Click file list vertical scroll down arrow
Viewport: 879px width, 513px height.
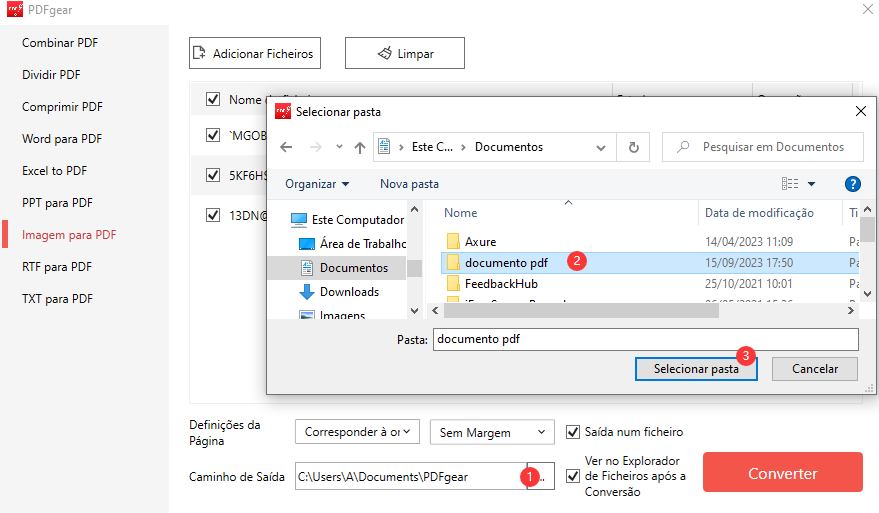click(x=868, y=294)
